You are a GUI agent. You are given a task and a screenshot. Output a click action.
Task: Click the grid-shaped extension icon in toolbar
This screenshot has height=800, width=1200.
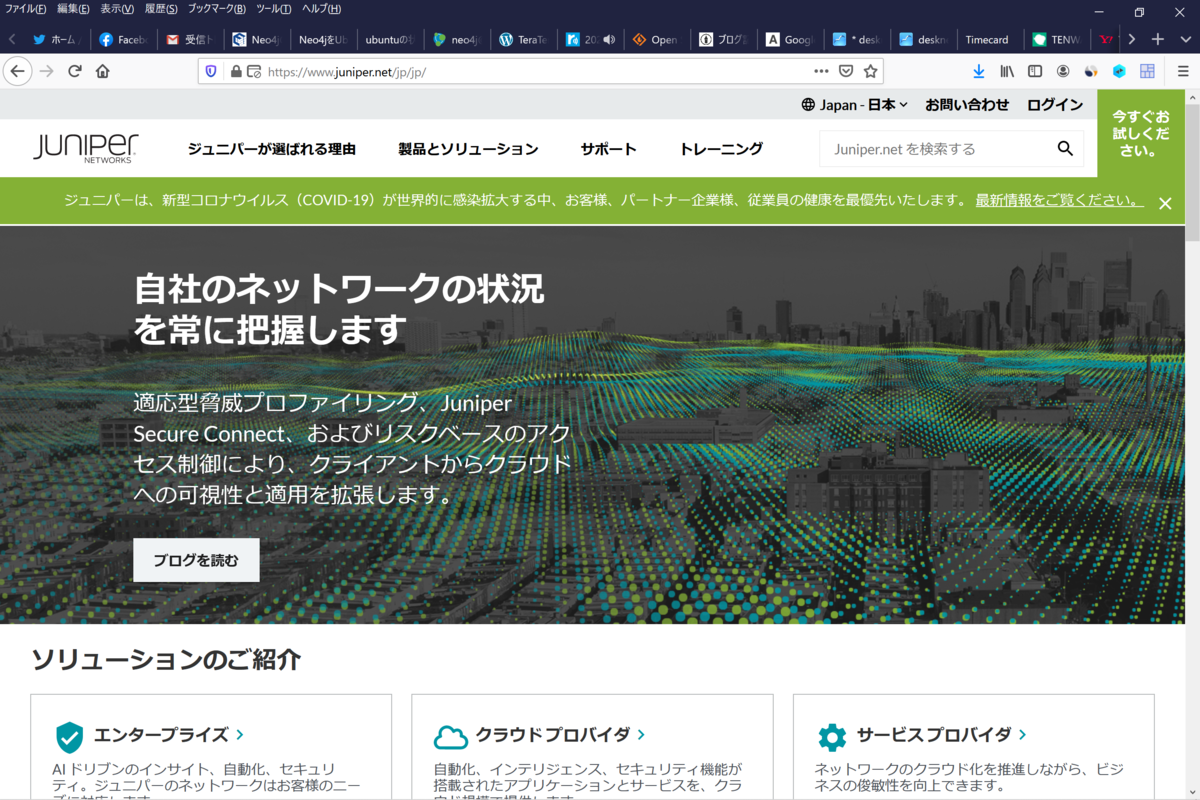point(1147,71)
